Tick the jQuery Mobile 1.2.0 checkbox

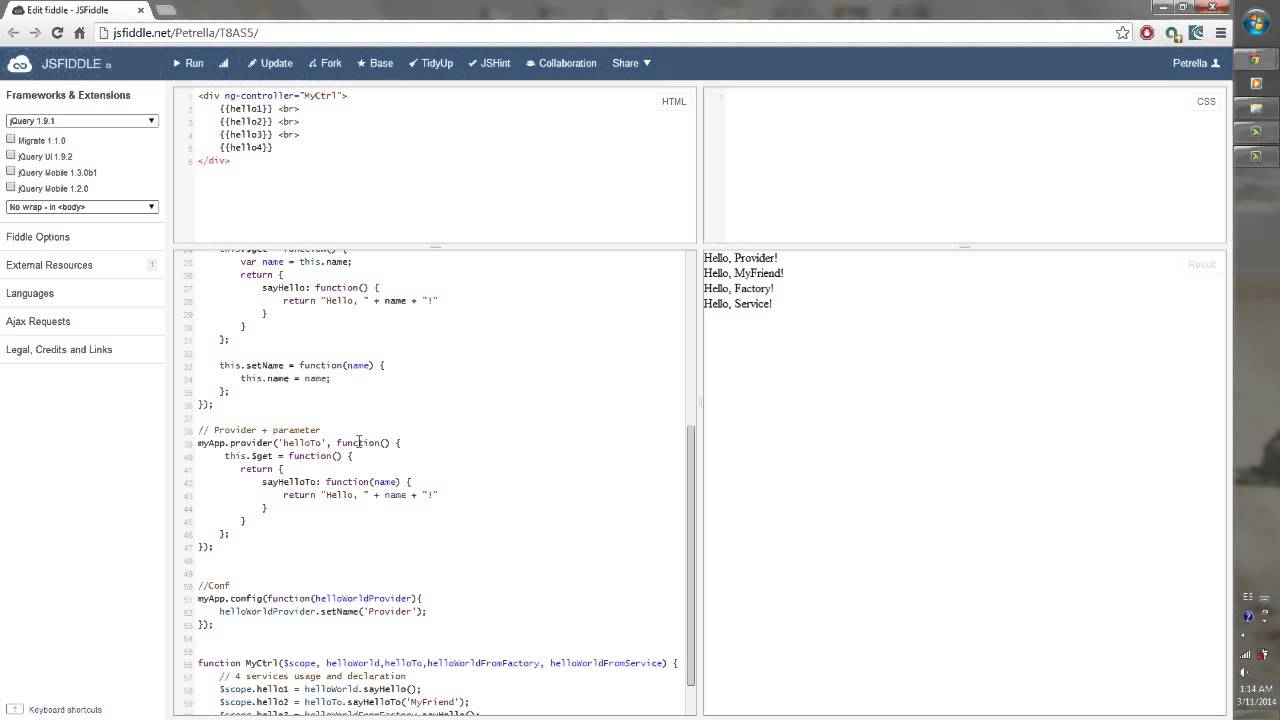point(11,188)
